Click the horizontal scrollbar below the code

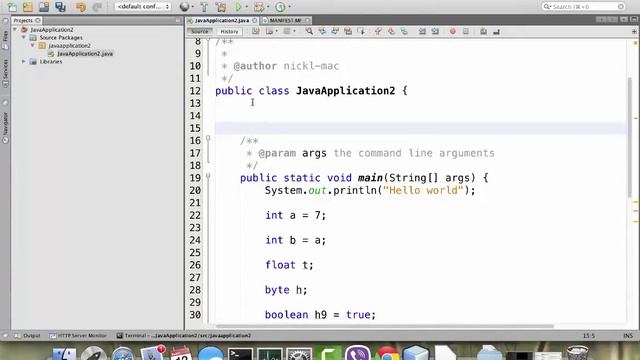pyautogui.click(x=384, y=326)
